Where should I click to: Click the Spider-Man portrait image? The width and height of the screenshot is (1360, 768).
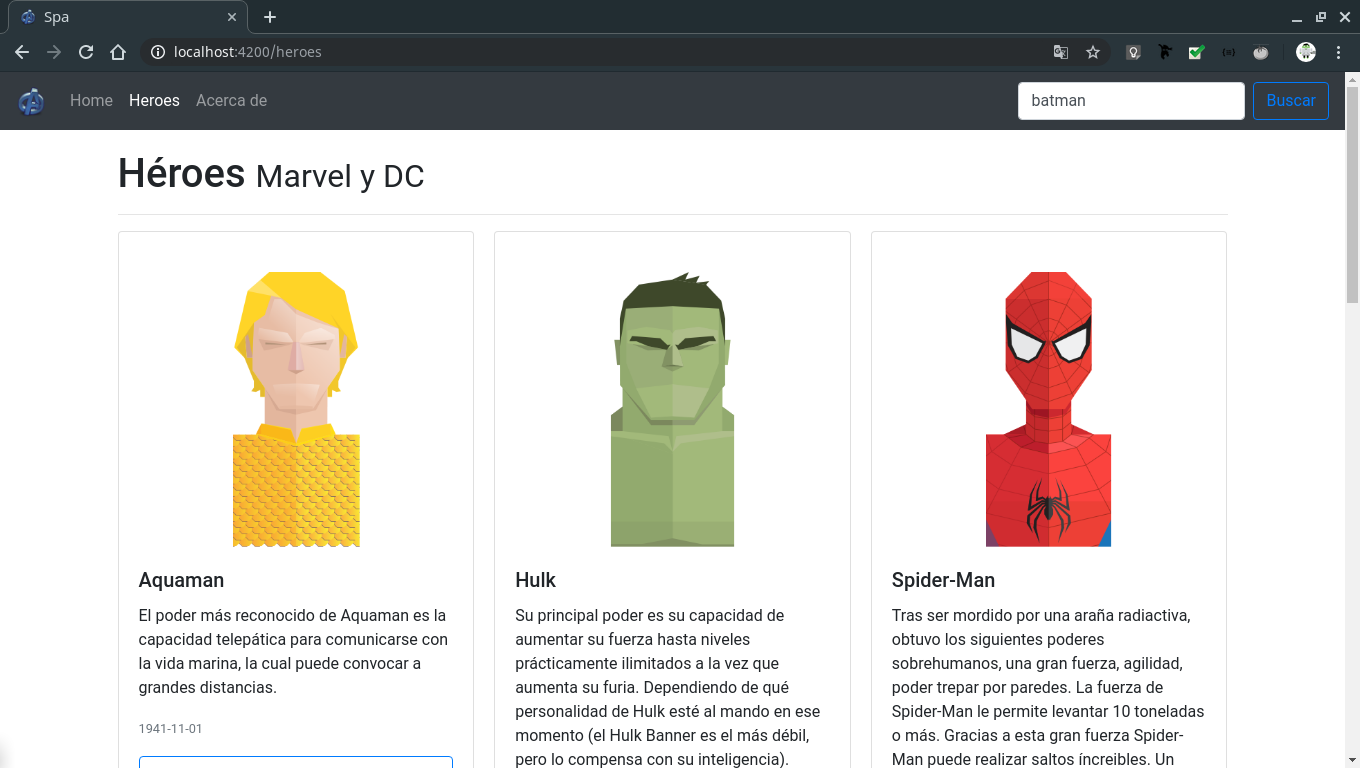(x=1048, y=409)
